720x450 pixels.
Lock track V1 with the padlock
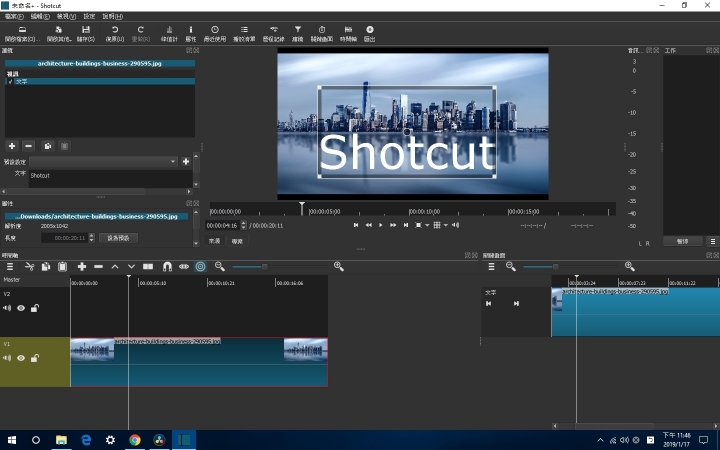tap(34, 358)
